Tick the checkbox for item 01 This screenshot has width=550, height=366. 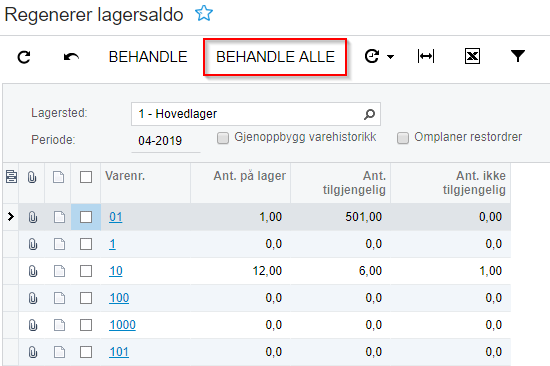coord(86,217)
